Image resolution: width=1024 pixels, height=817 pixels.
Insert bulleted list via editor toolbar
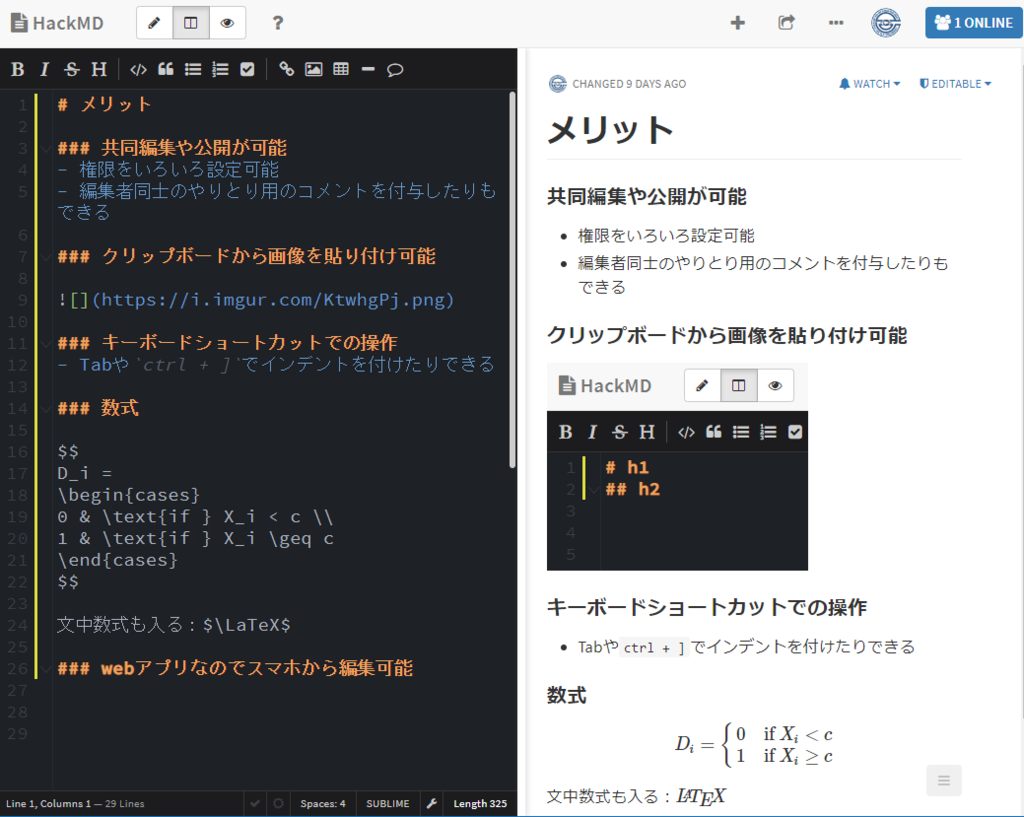(193, 69)
